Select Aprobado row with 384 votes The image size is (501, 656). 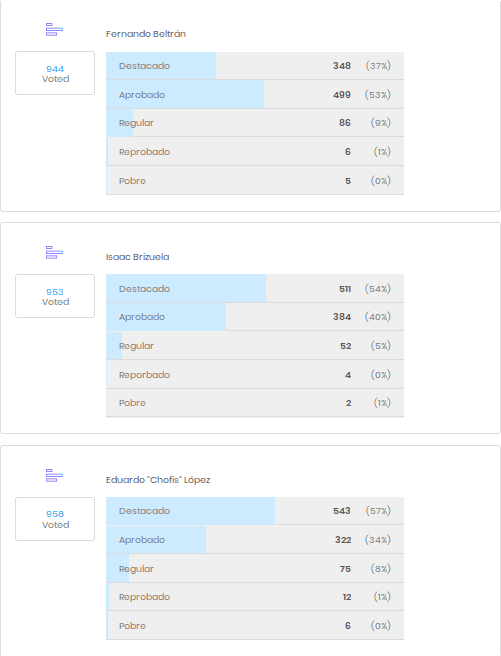point(255,317)
